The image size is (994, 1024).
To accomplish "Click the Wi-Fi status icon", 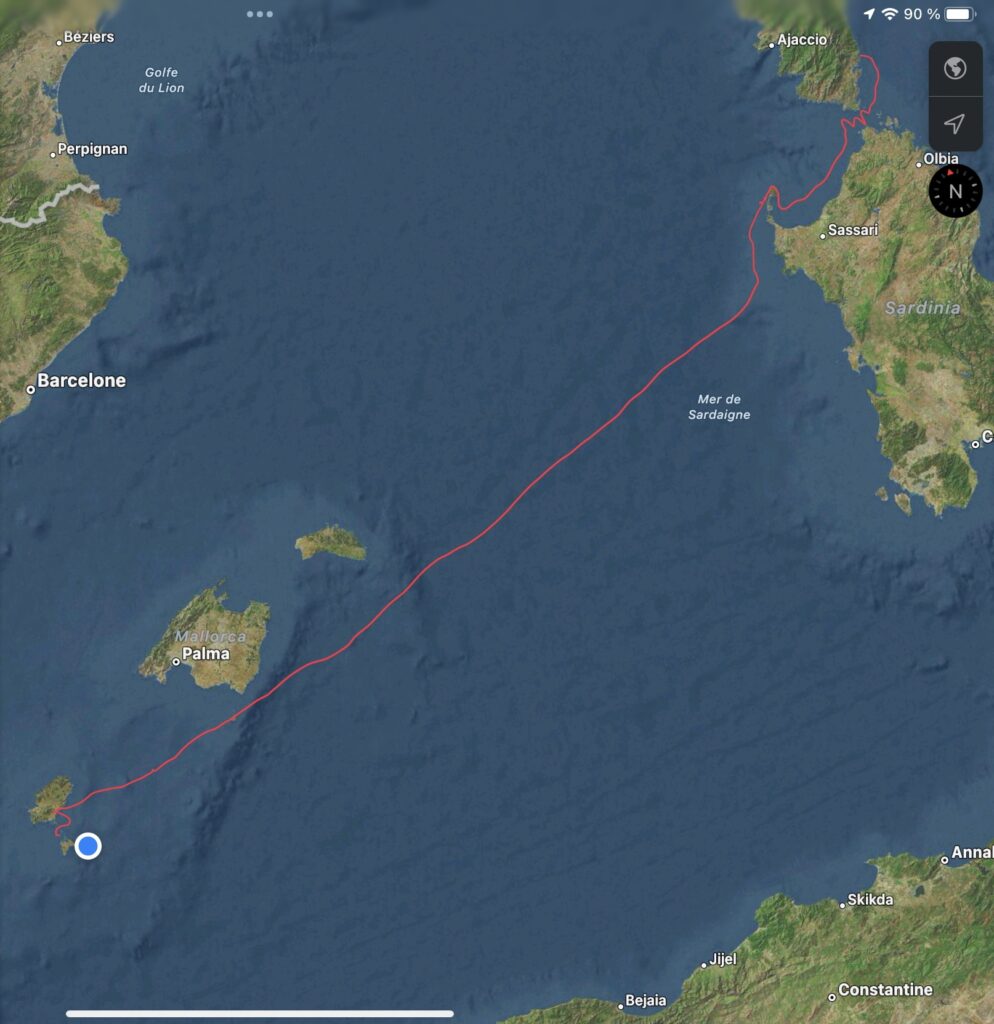I will coord(889,14).
